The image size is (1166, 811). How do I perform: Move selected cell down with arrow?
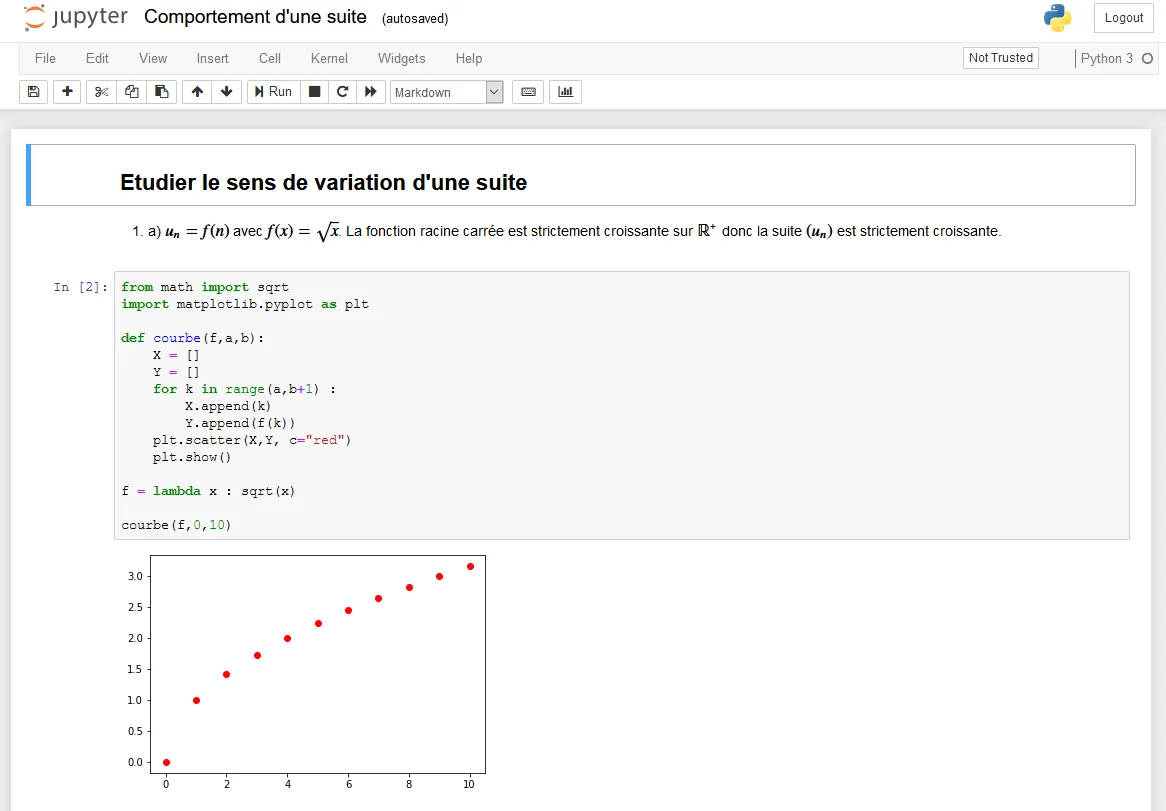pyautogui.click(x=226, y=92)
